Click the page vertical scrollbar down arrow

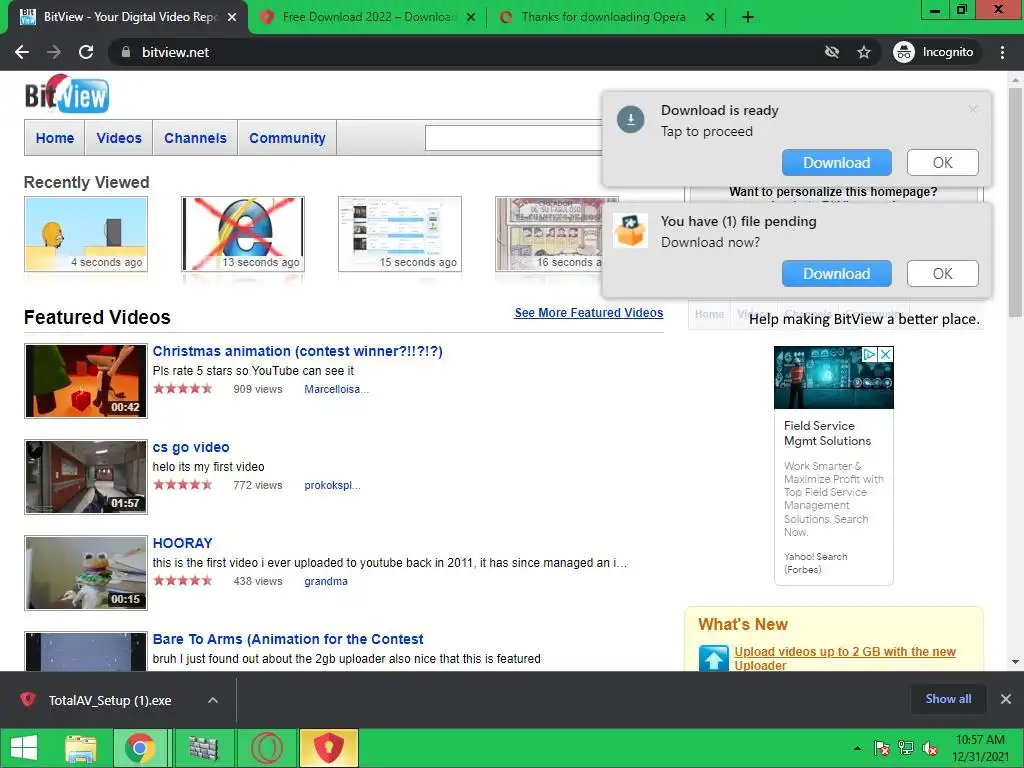pos(1015,662)
